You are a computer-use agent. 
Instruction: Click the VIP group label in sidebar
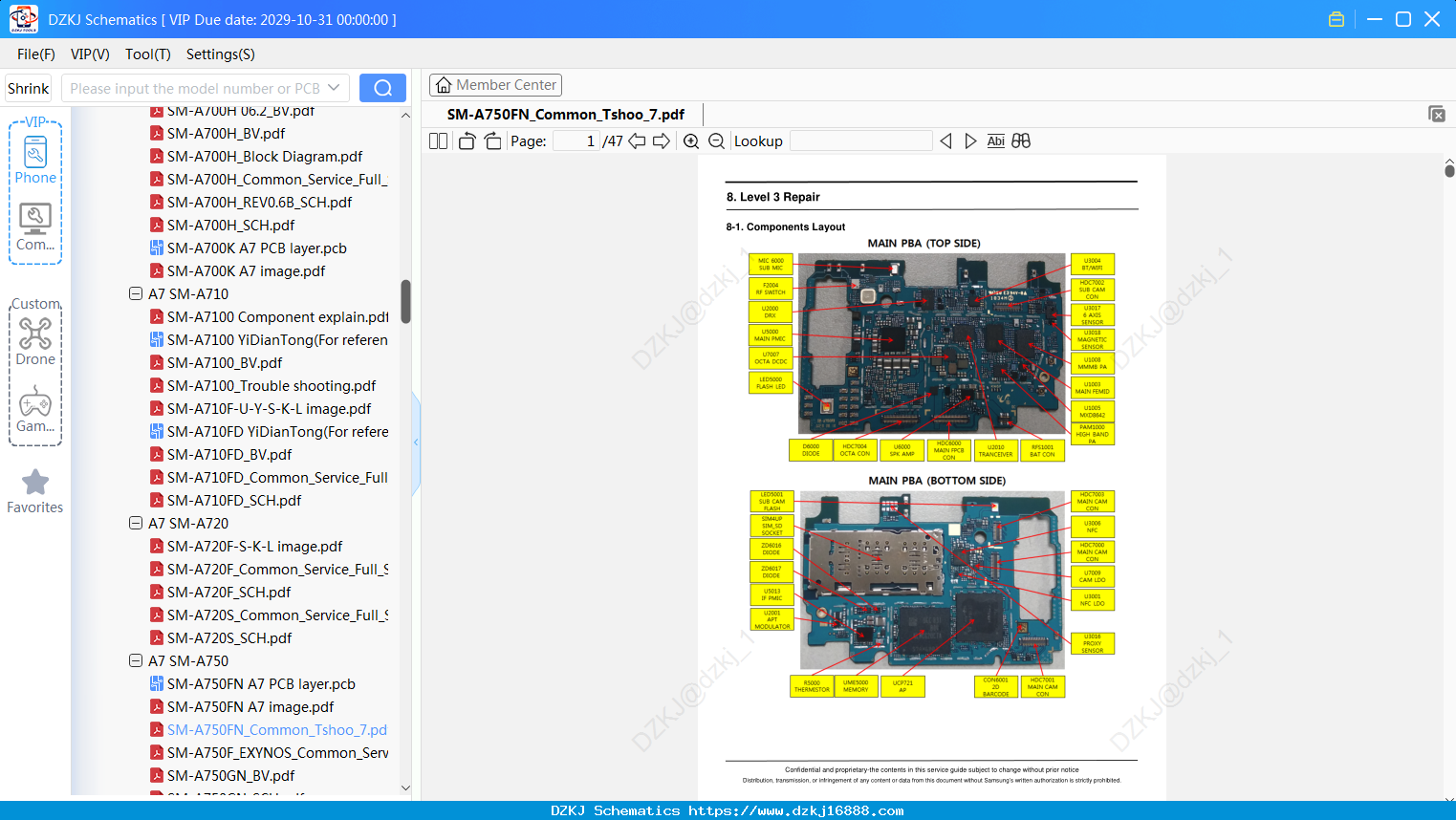point(35,122)
